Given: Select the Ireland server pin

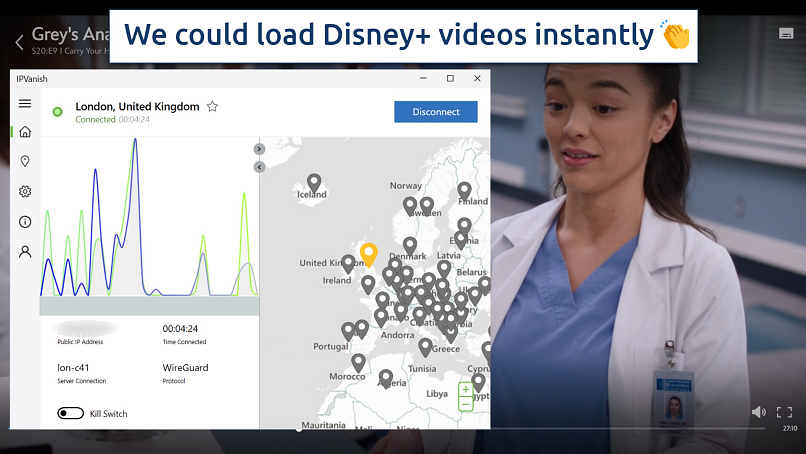Looking at the screenshot, I should tap(348, 264).
